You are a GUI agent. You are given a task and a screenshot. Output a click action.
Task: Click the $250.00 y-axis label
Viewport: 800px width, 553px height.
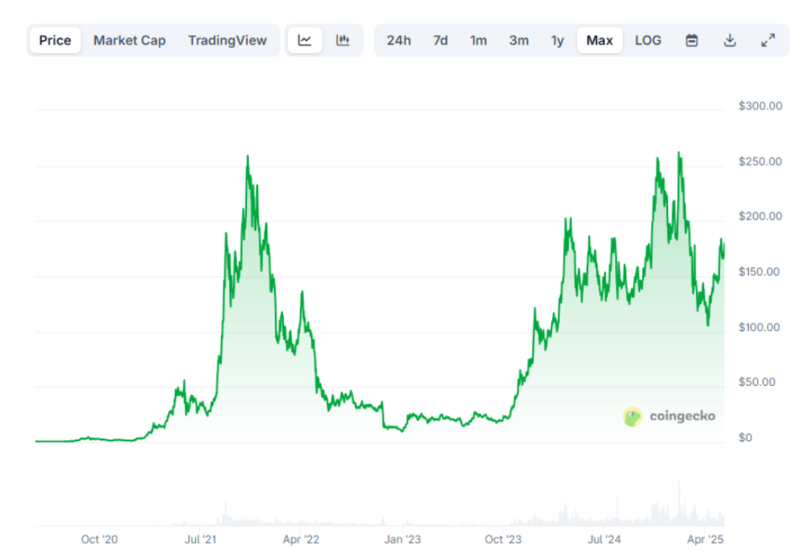[760, 162]
